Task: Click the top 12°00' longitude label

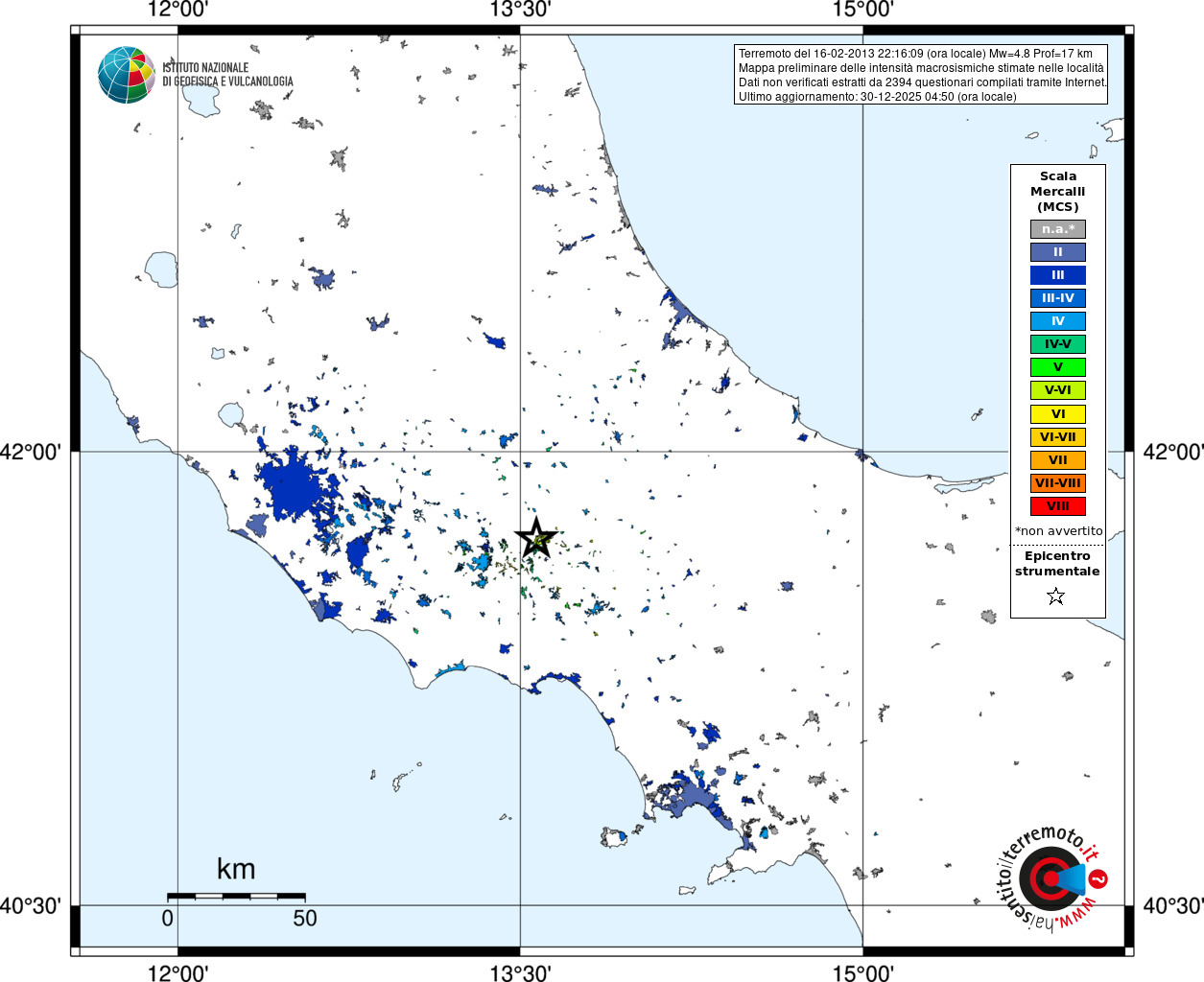Action: click(177, 10)
